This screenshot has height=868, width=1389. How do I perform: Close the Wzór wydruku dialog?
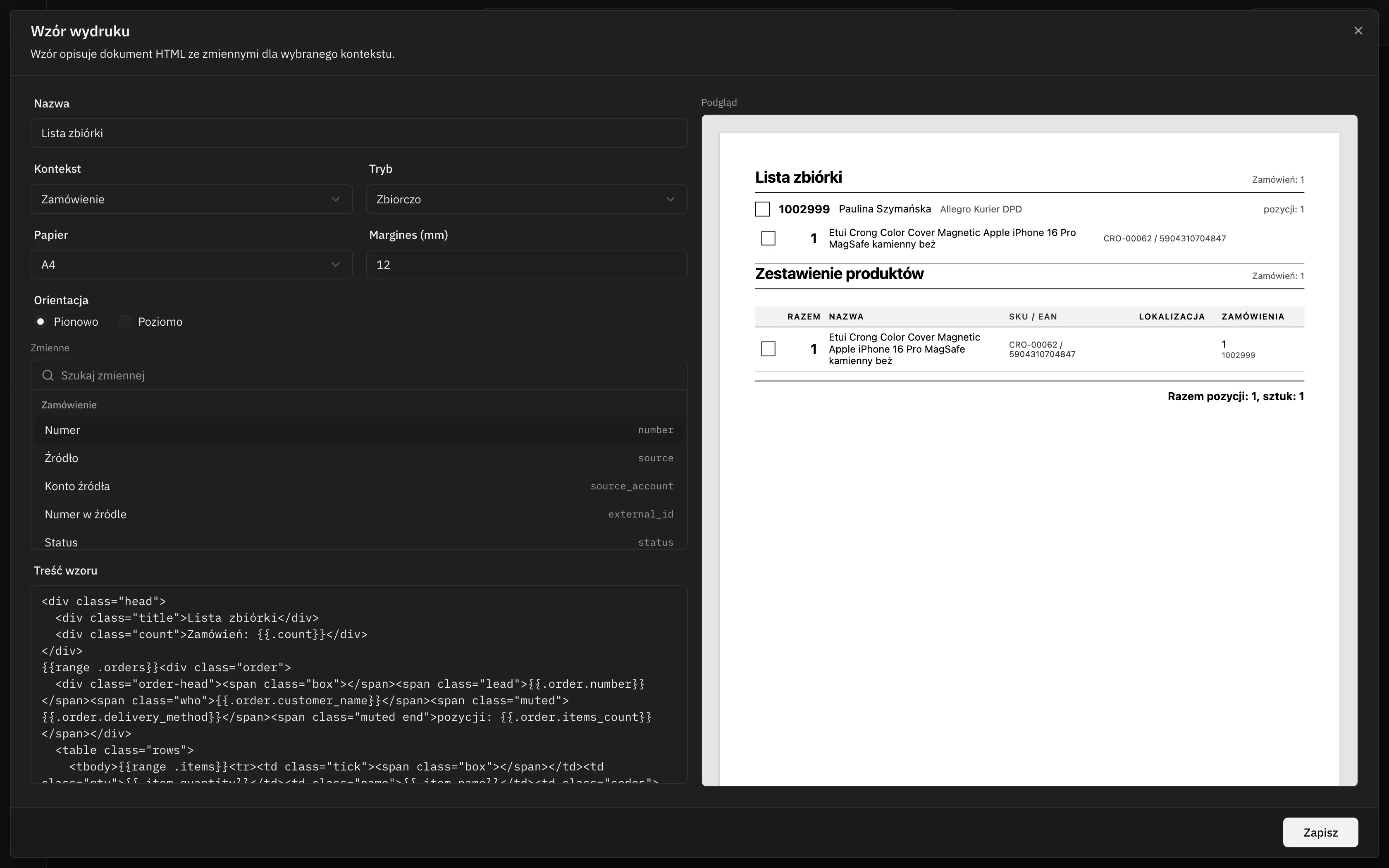pos(1358,31)
